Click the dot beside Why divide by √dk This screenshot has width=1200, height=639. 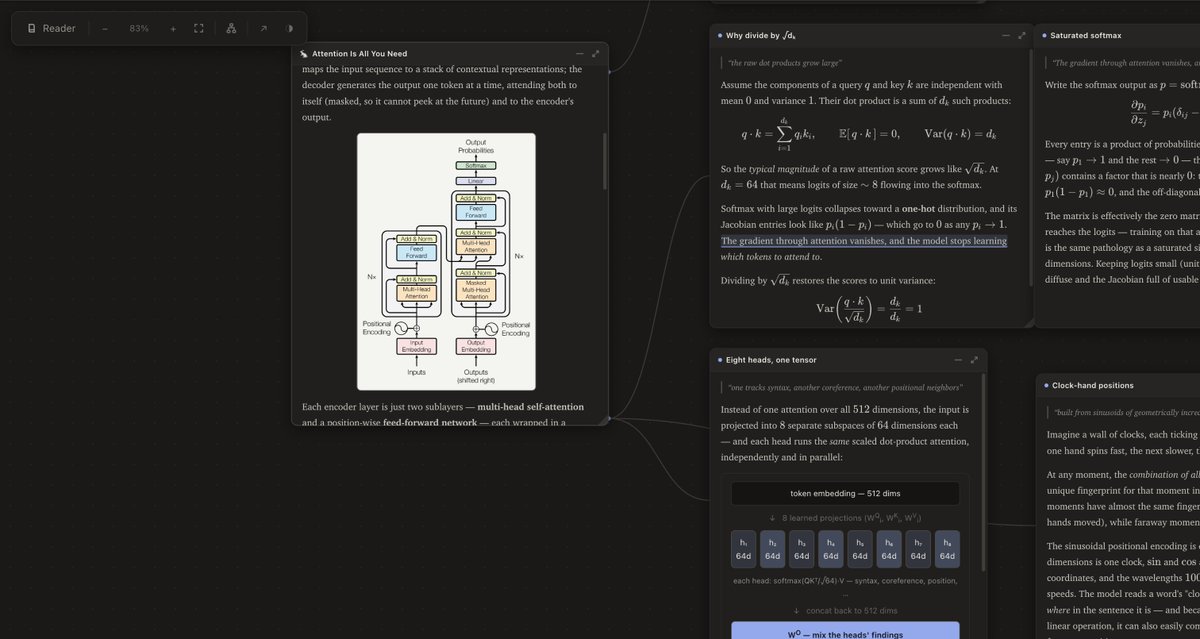pos(720,35)
